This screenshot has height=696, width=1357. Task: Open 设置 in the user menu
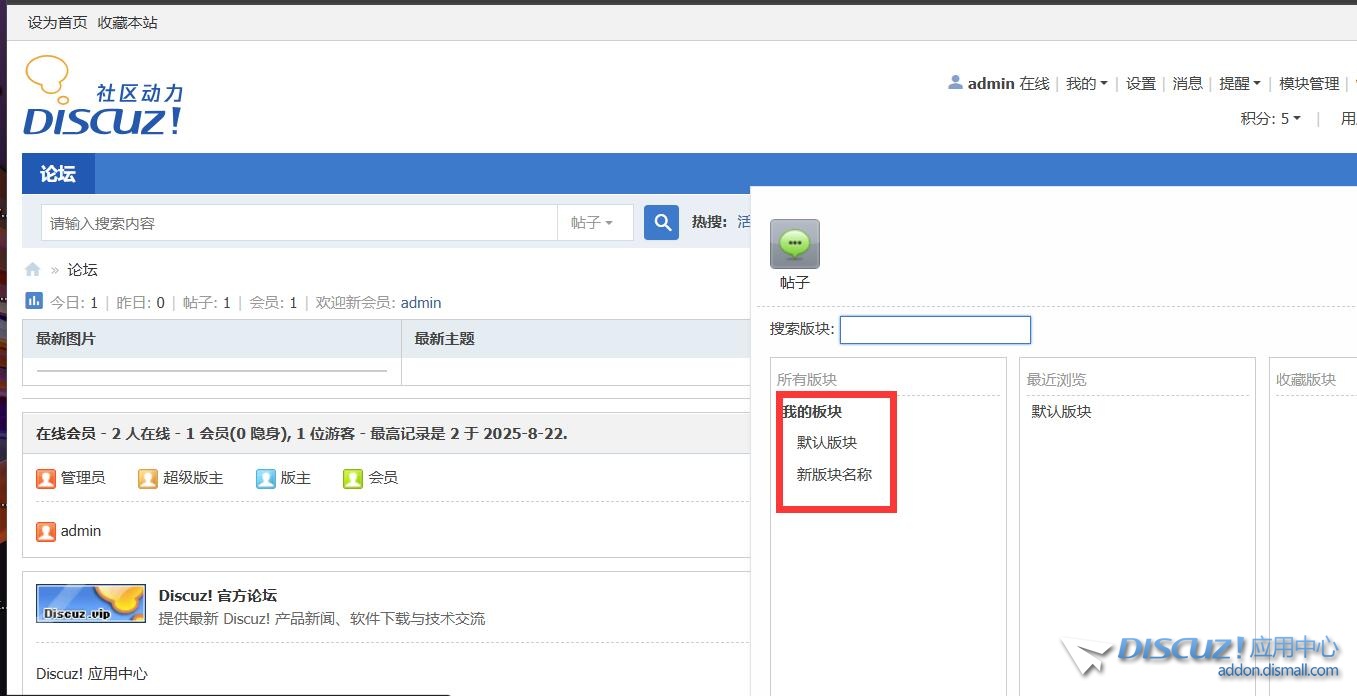[1141, 84]
